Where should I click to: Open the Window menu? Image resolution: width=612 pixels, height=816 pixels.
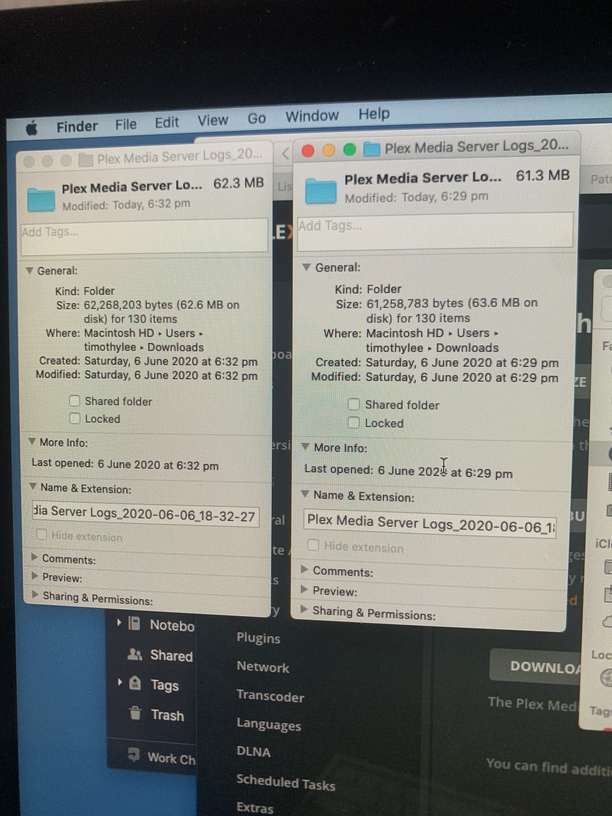(x=312, y=116)
